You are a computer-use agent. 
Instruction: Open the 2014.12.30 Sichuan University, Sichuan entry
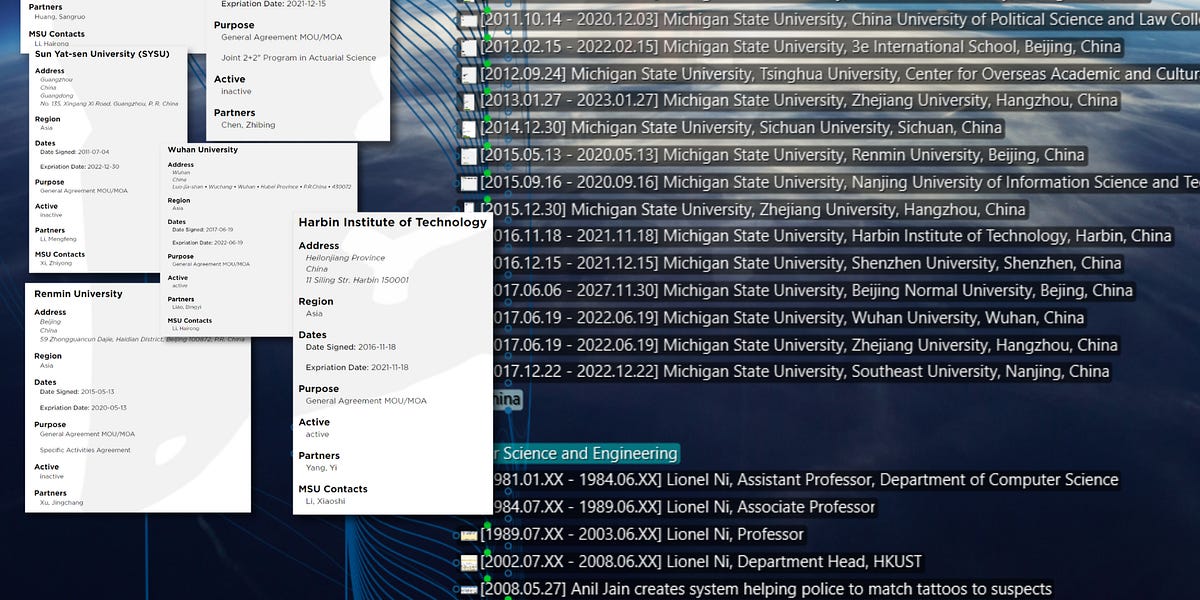(x=741, y=127)
